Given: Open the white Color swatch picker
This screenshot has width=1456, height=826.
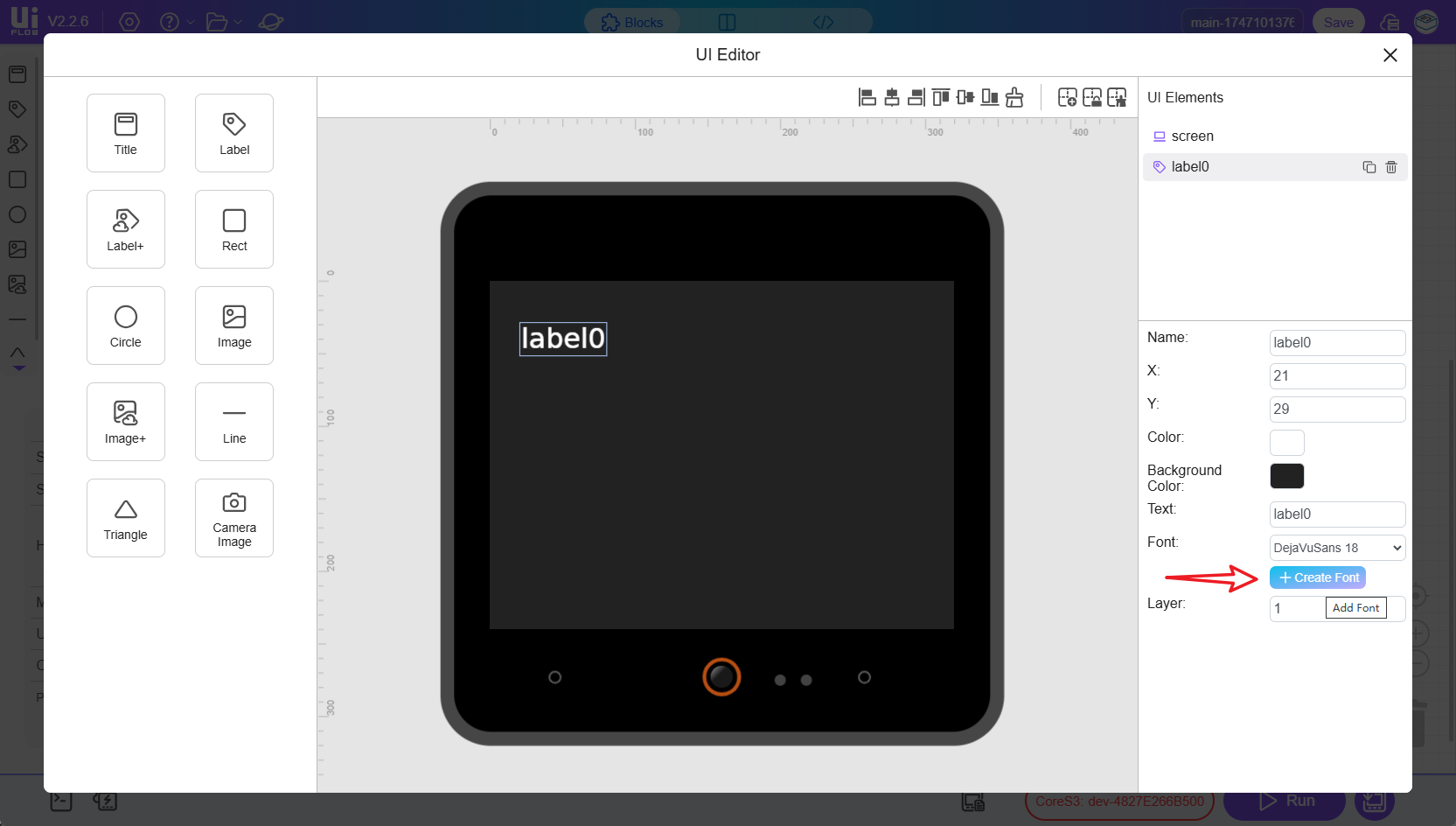Looking at the screenshot, I should [x=1286, y=443].
